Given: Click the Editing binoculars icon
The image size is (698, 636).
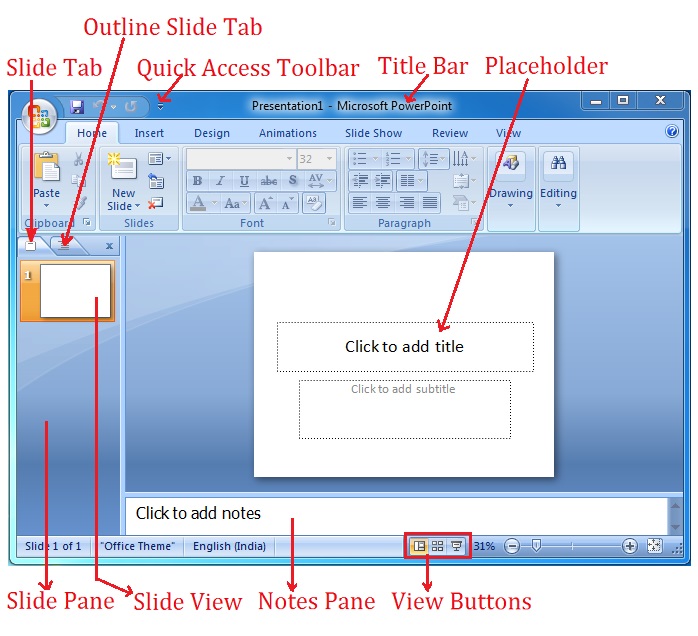Looking at the screenshot, I should pyautogui.click(x=558, y=163).
